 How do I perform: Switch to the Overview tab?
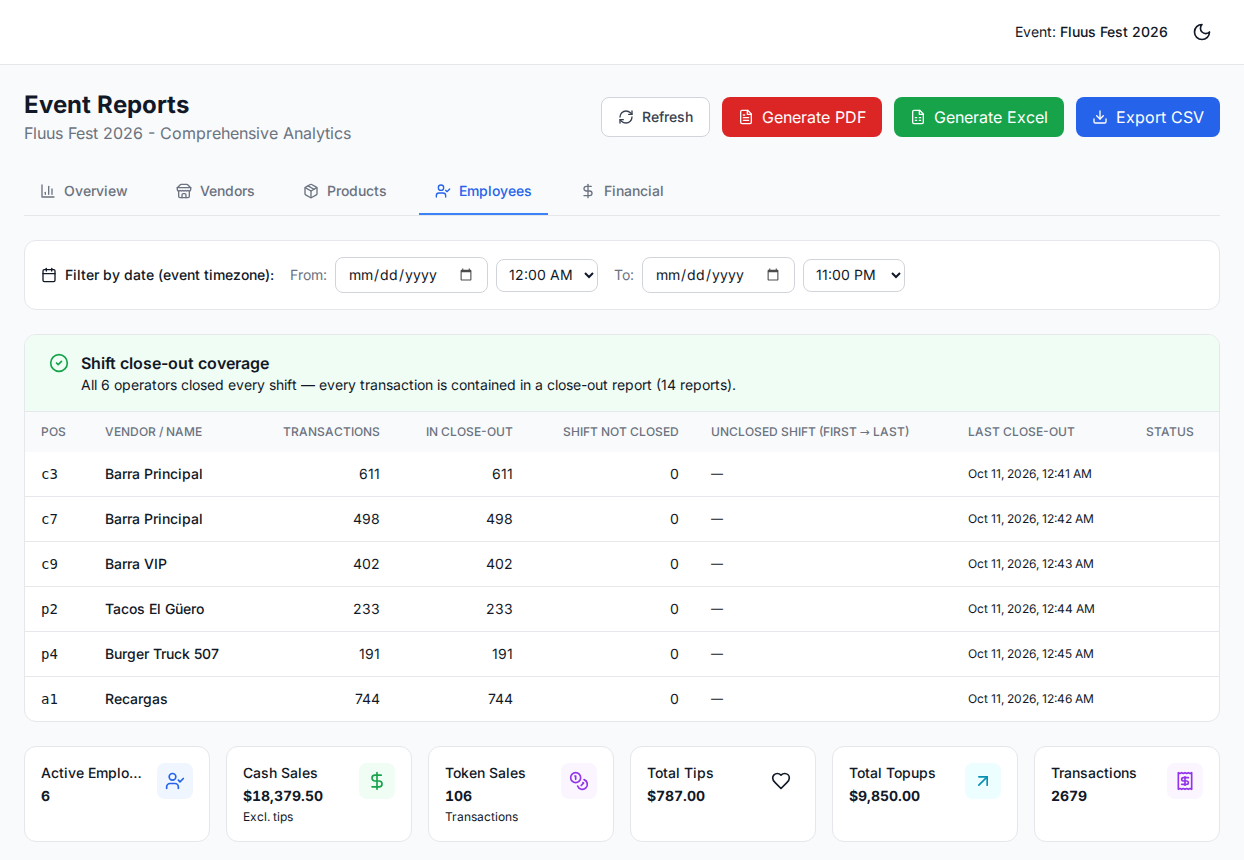[x=84, y=191]
